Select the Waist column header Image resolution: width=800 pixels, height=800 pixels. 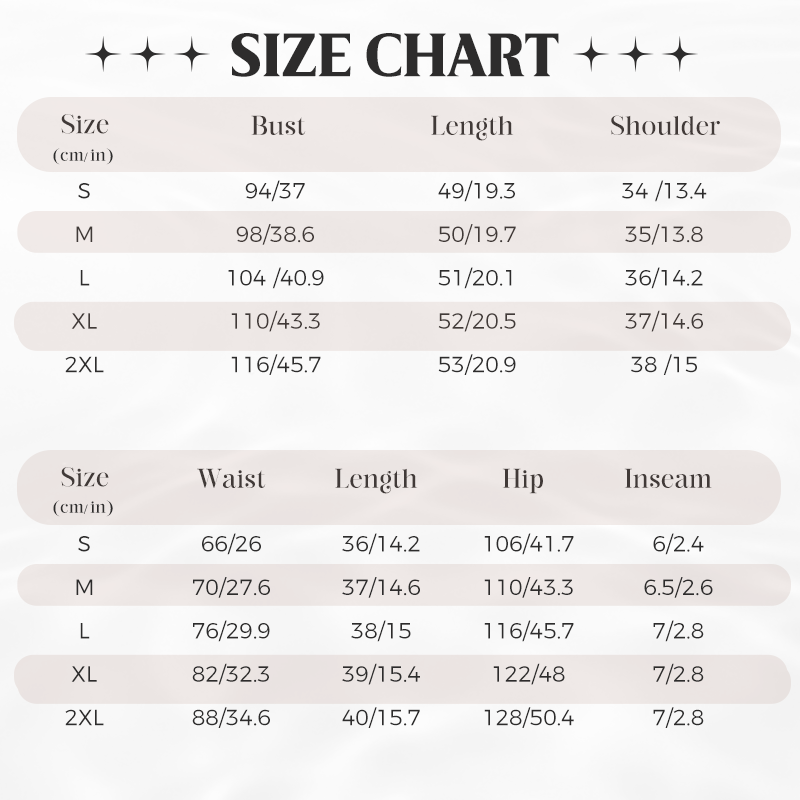[x=231, y=479]
